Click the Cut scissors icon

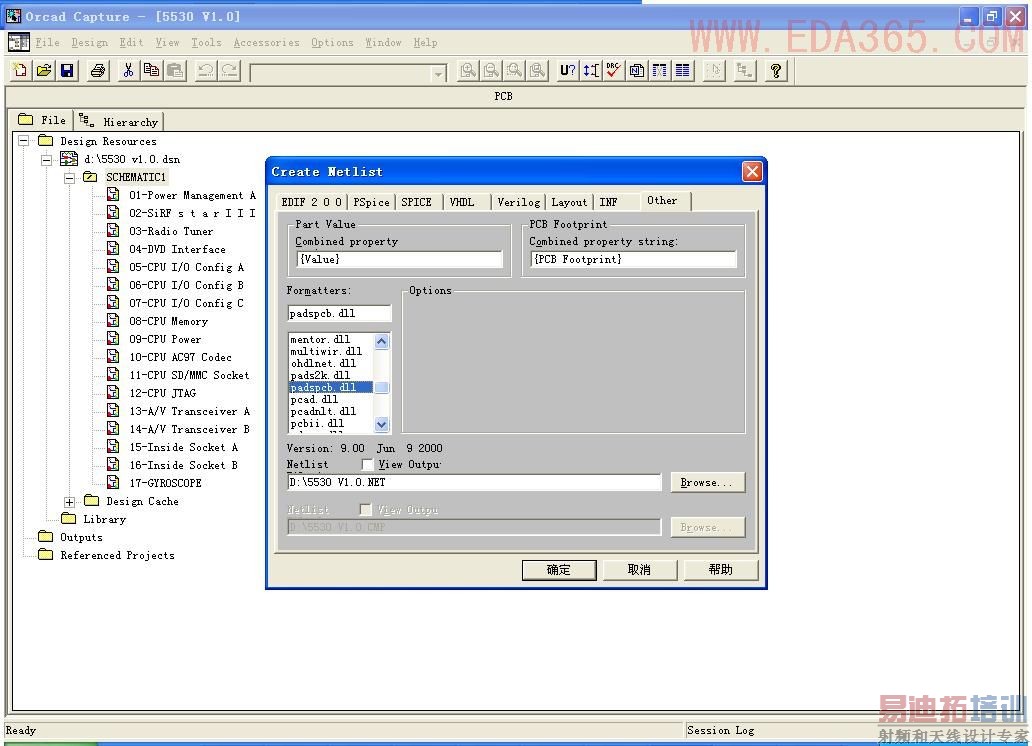pos(128,70)
